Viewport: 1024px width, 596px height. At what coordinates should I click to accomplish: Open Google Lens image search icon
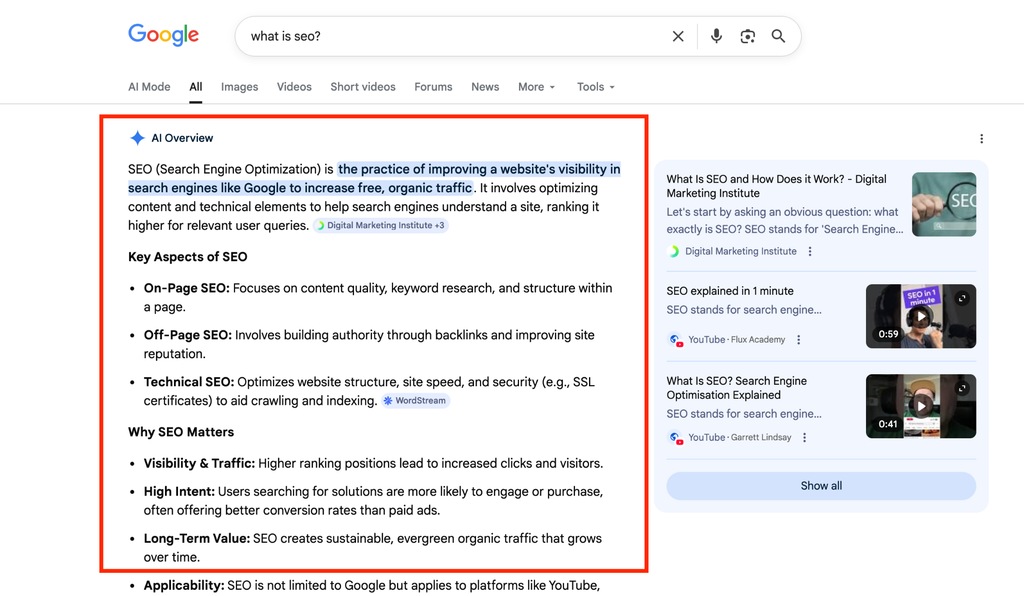pyautogui.click(x=747, y=37)
